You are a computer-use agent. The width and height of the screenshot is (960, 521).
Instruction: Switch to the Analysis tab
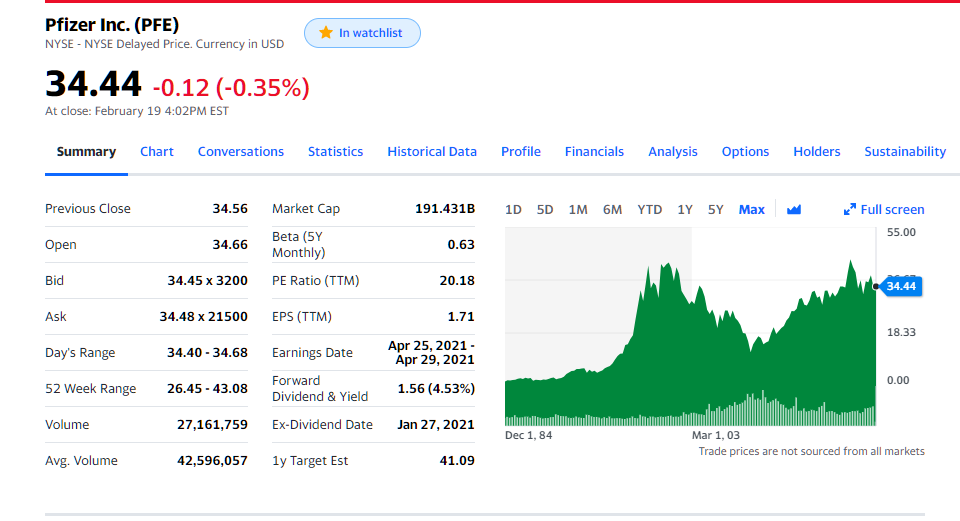click(x=673, y=151)
